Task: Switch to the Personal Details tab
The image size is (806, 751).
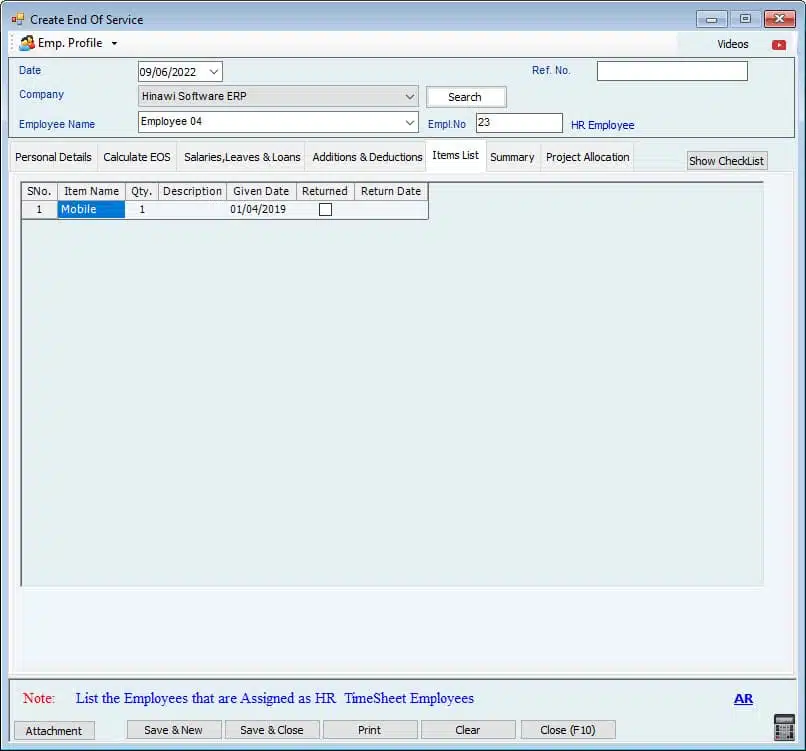Action: (53, 157)
